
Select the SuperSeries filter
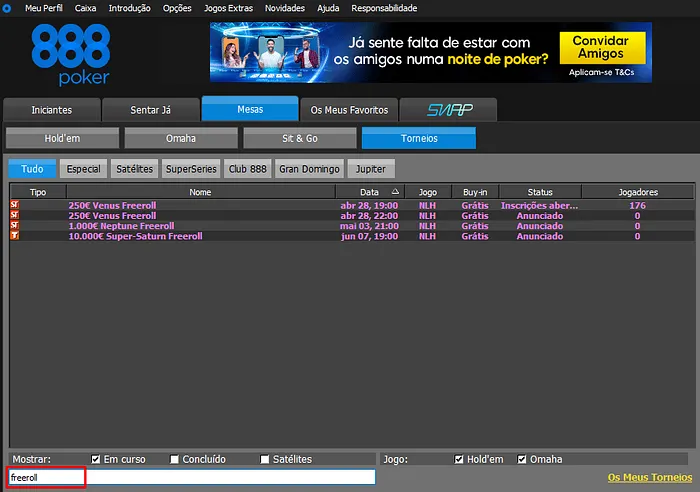coord(191,169)
